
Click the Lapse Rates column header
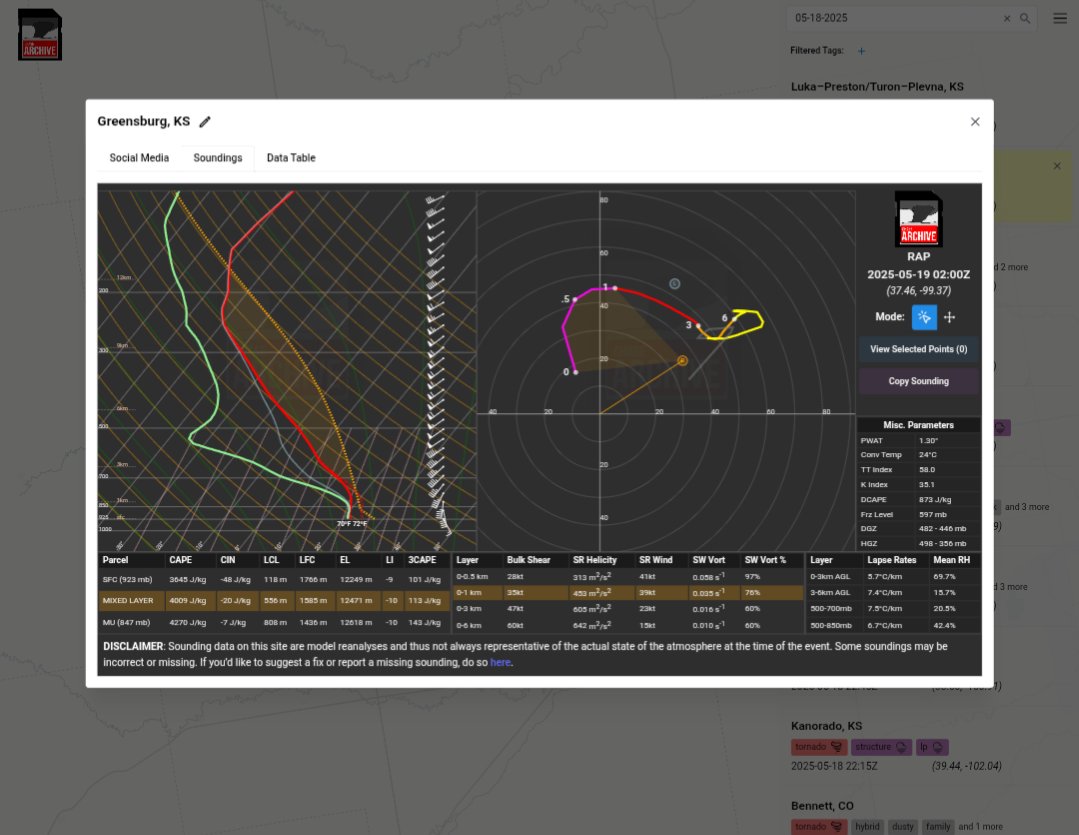click(x=891, y=560)
